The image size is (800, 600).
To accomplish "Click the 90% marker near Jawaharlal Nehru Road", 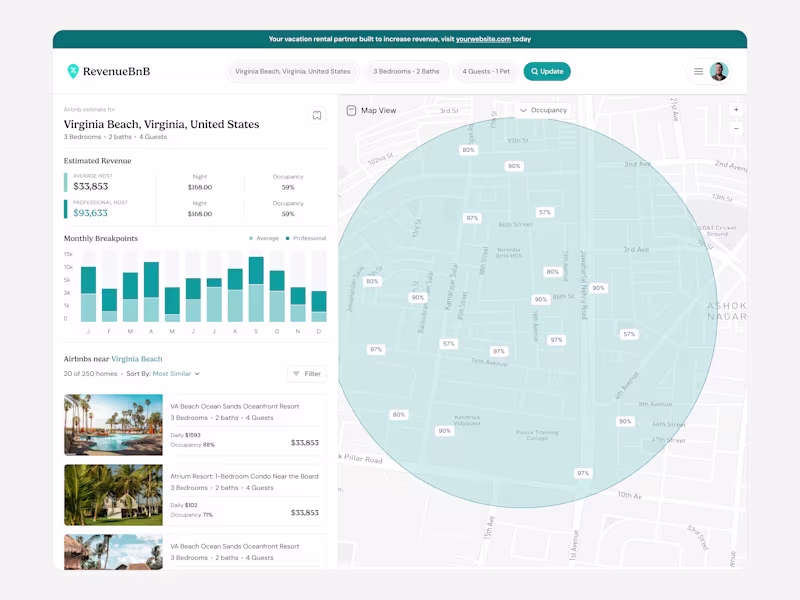I will (598, 288).
